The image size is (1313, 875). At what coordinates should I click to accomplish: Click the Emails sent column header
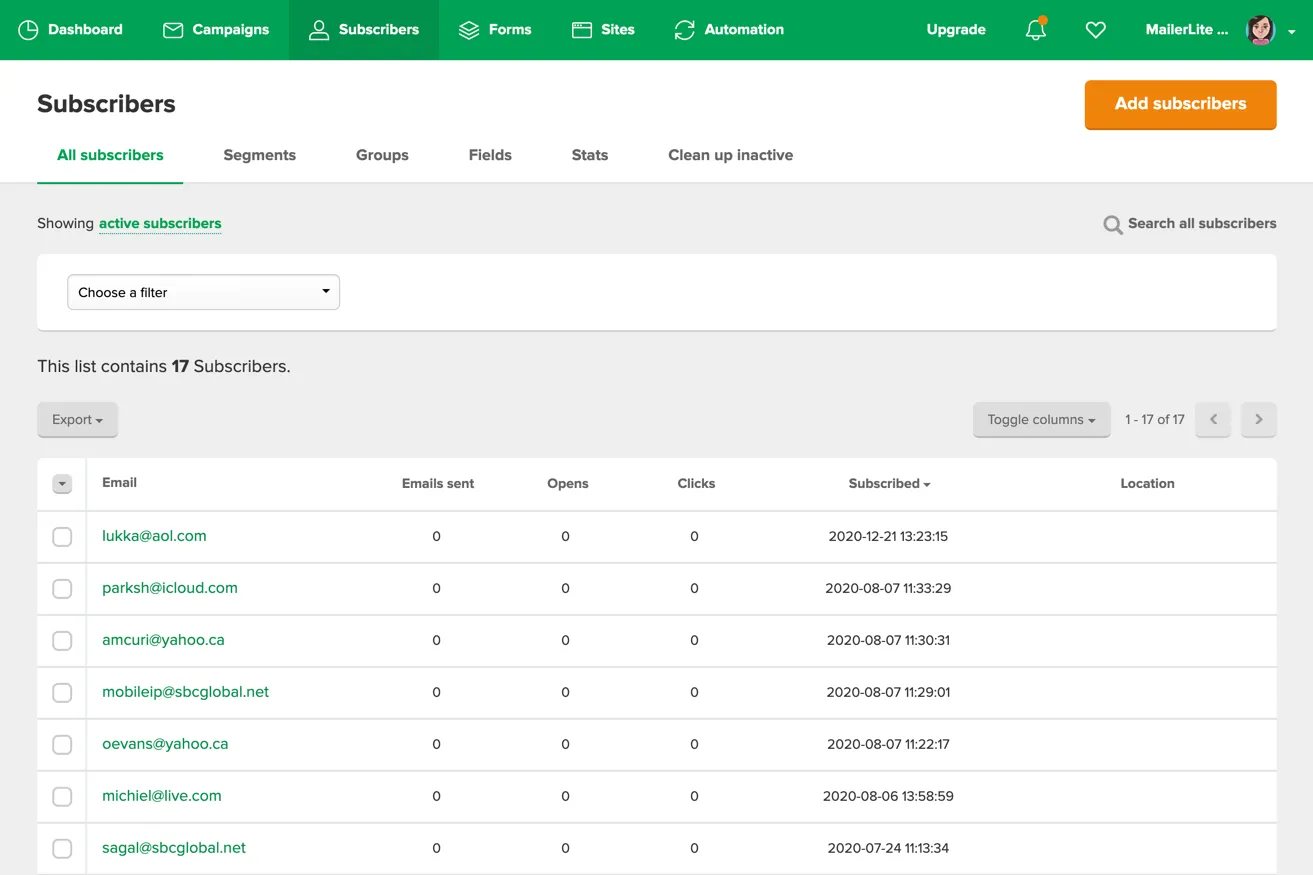[438, 484]
